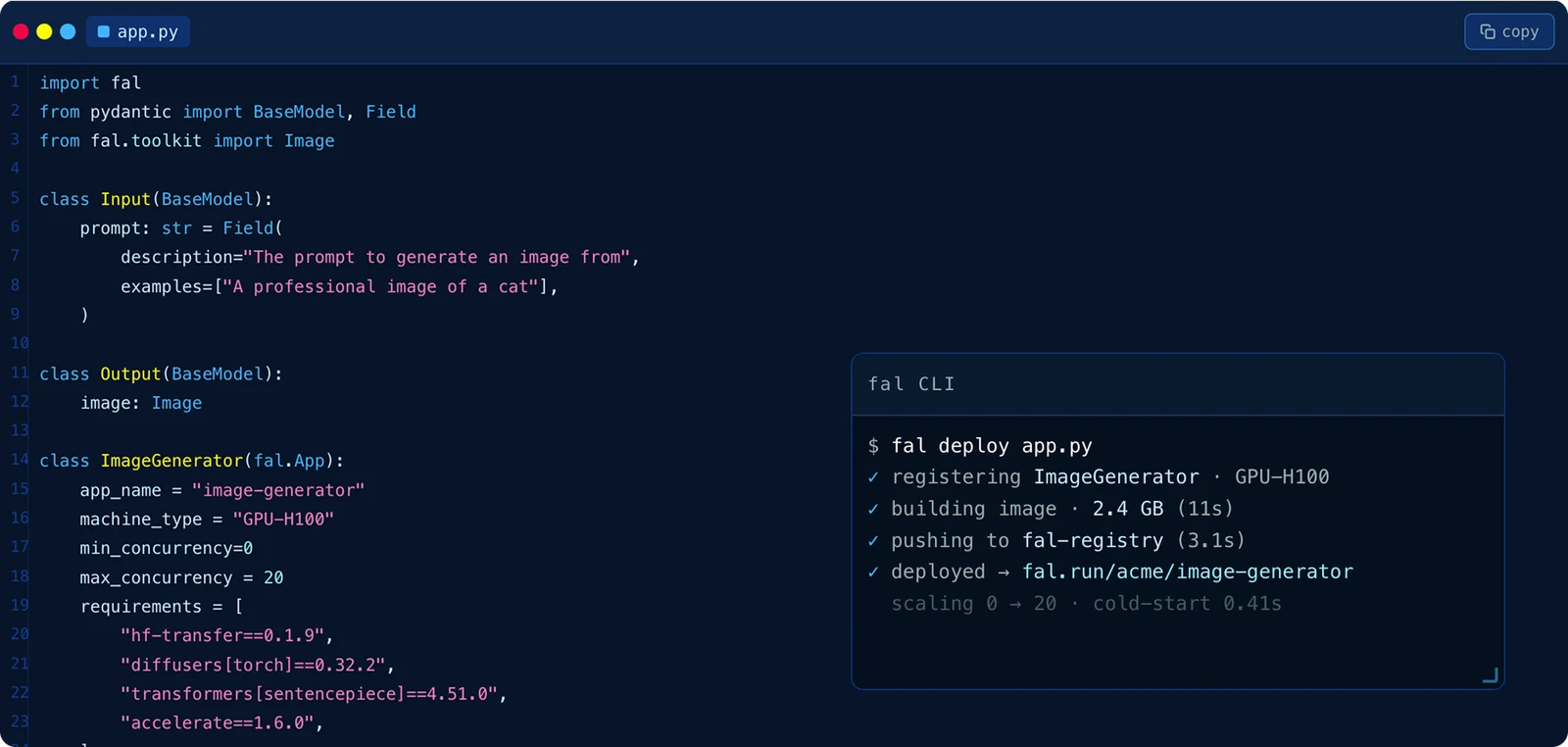Click the blue window dot

coord(68,31)
